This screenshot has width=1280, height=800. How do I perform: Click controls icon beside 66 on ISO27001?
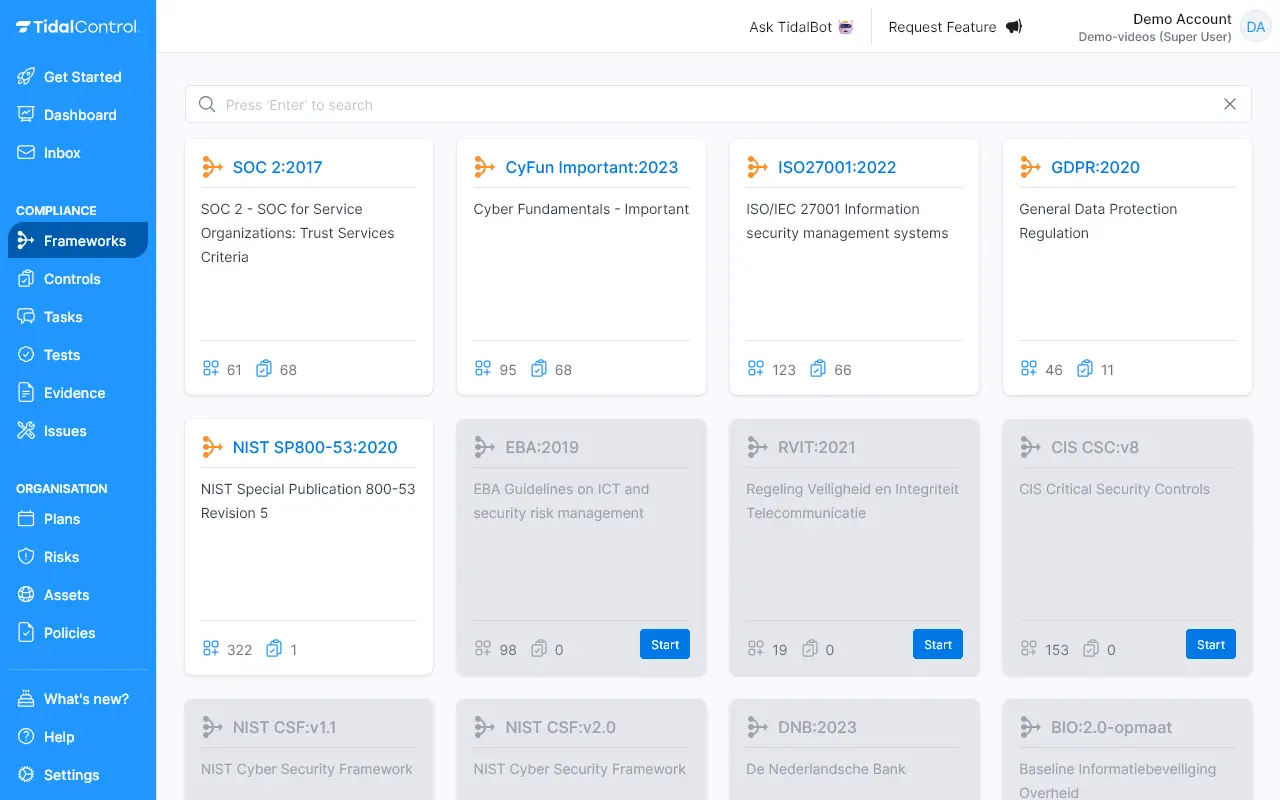[x=818, y=369]
